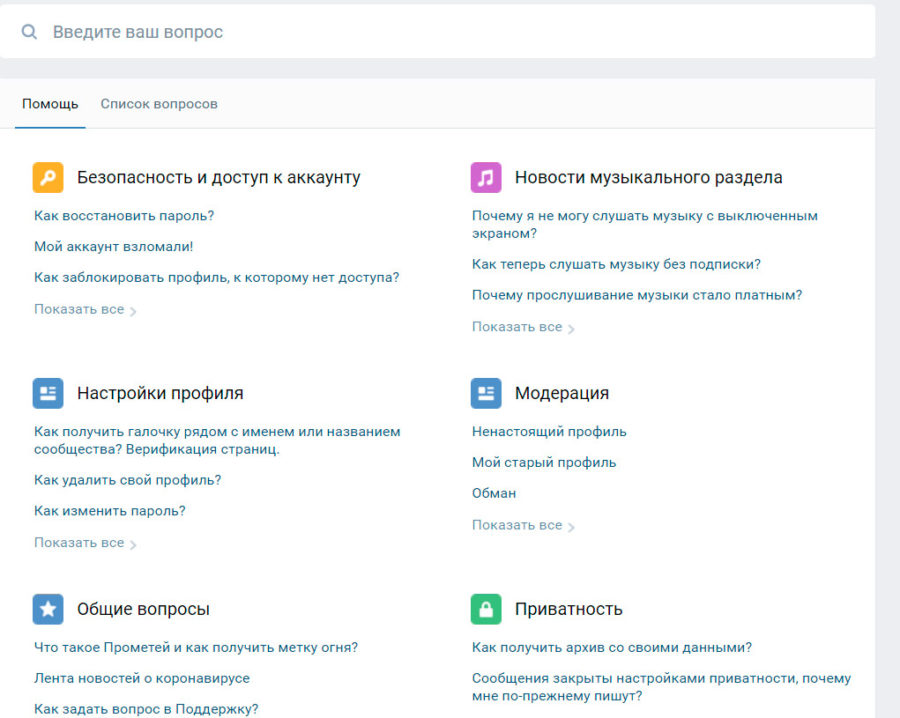900x718 pixels.
Task: Click the orange key security icon
Action: pyautogui.click(x=48, y=178)
